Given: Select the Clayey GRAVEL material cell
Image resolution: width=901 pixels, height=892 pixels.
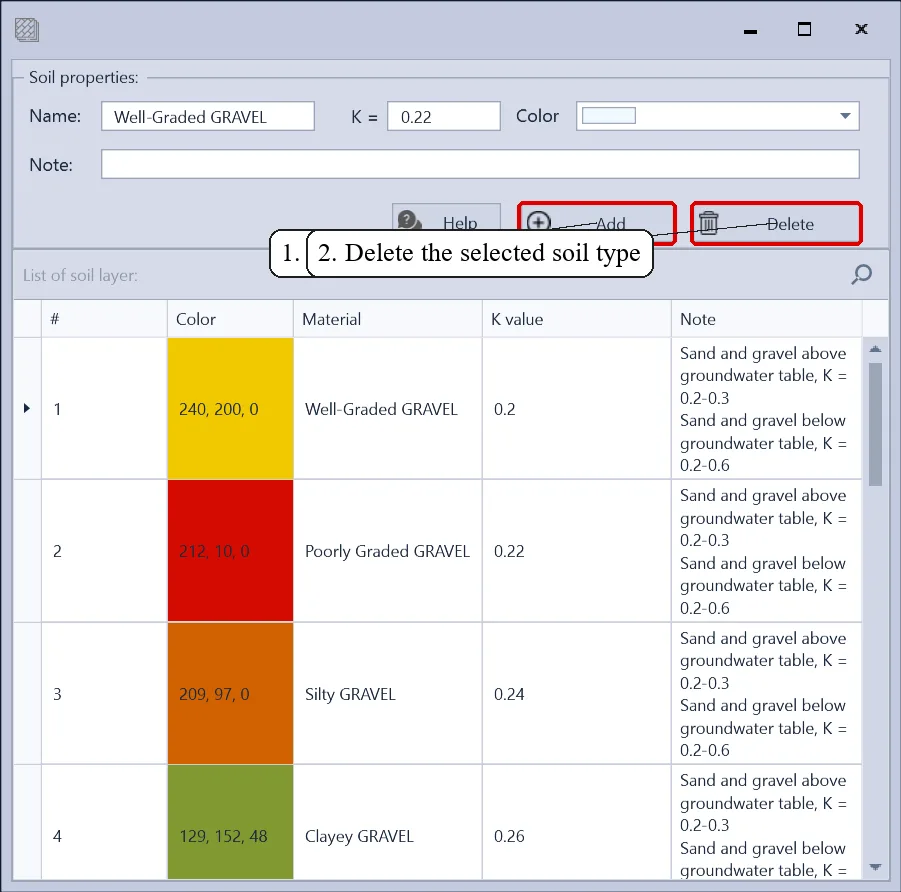Looking at the screenshot, I should point(388,822).
